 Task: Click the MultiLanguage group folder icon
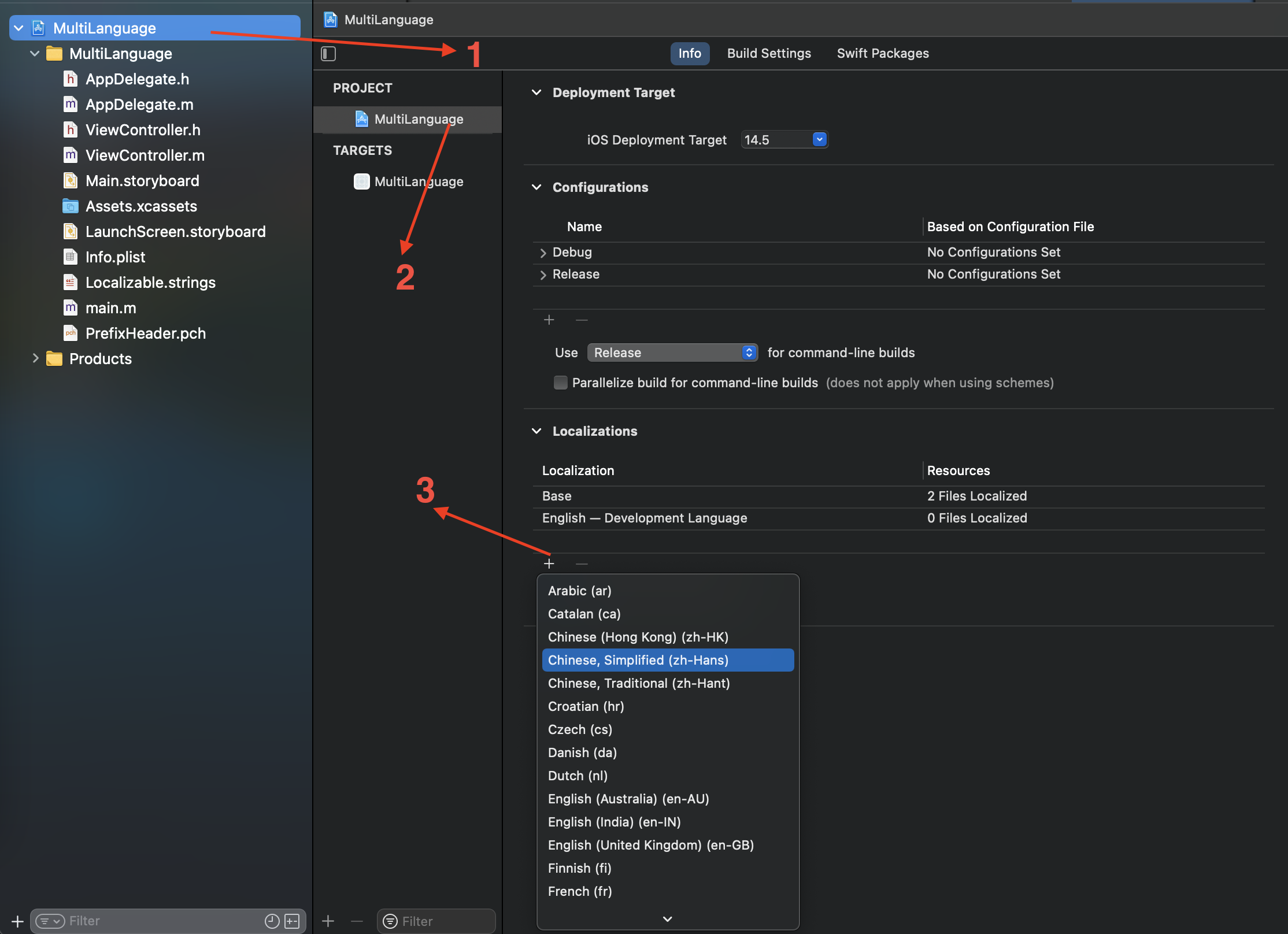point(54,53)
